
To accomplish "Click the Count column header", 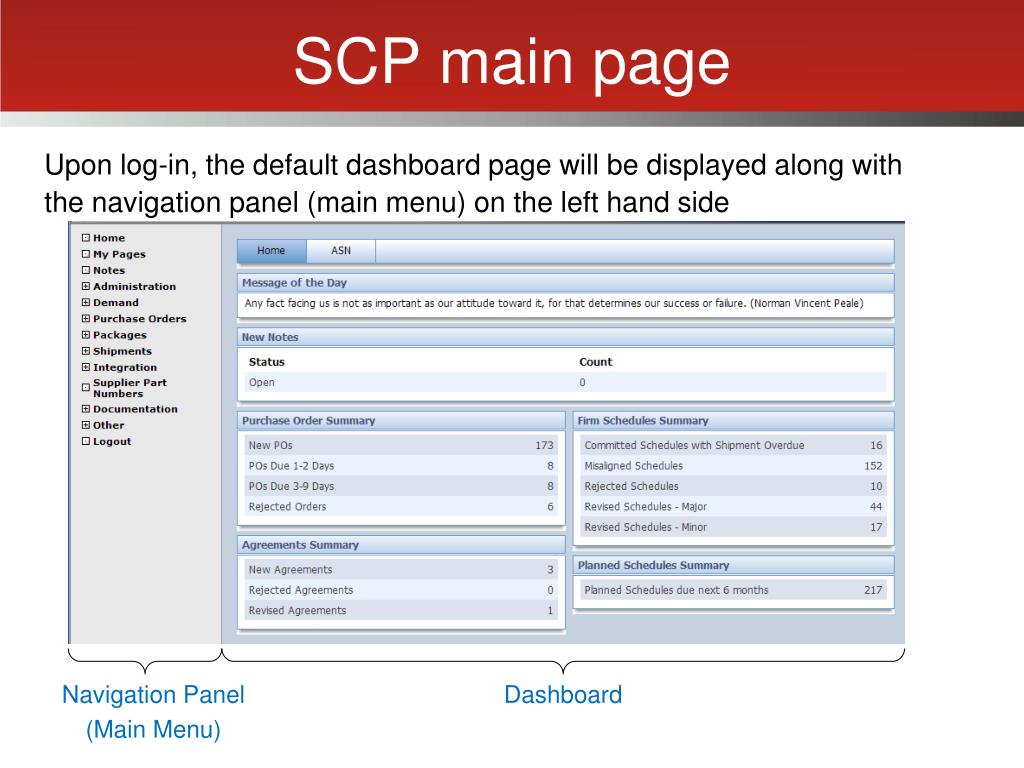I will (596, 362).
